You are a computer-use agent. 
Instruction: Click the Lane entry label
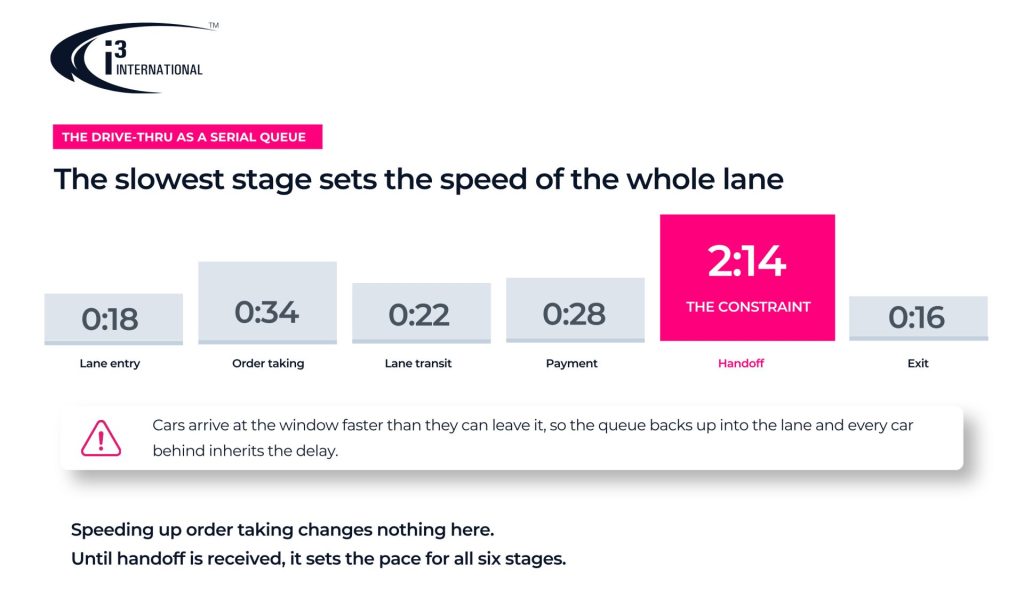point(110,363)
